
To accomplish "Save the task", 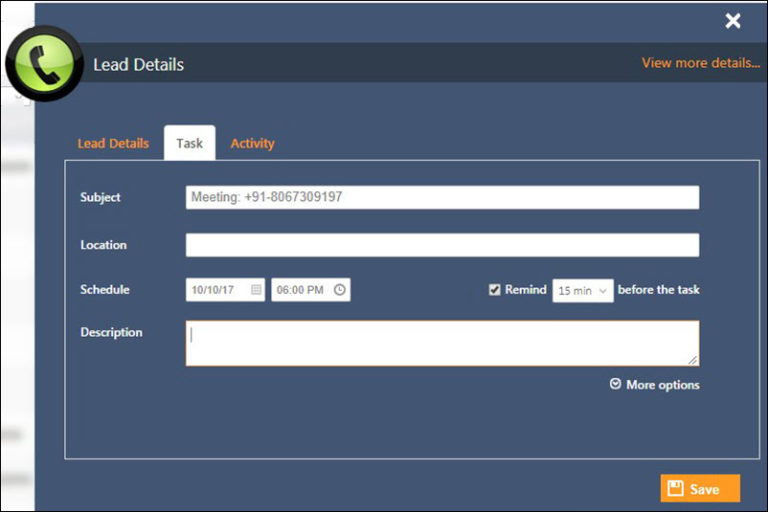I will 700,488.
